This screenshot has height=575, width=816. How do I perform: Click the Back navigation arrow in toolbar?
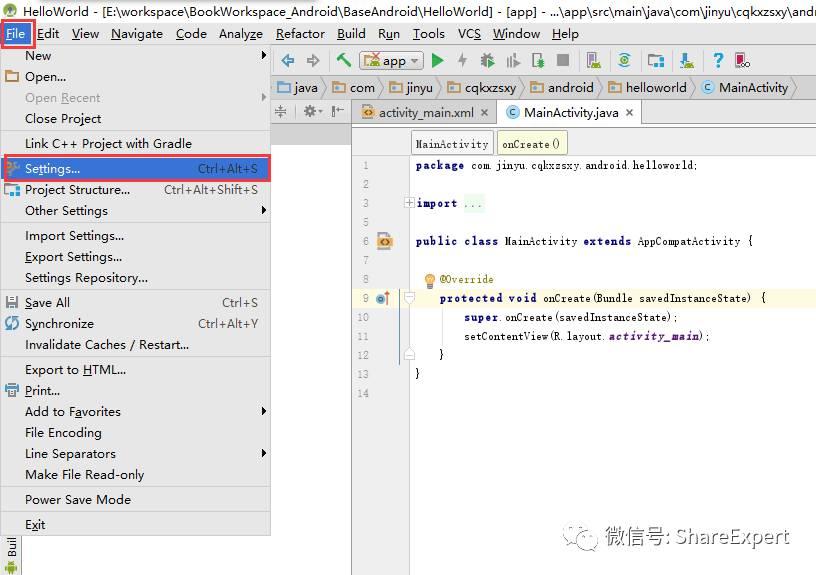point(288,61)
